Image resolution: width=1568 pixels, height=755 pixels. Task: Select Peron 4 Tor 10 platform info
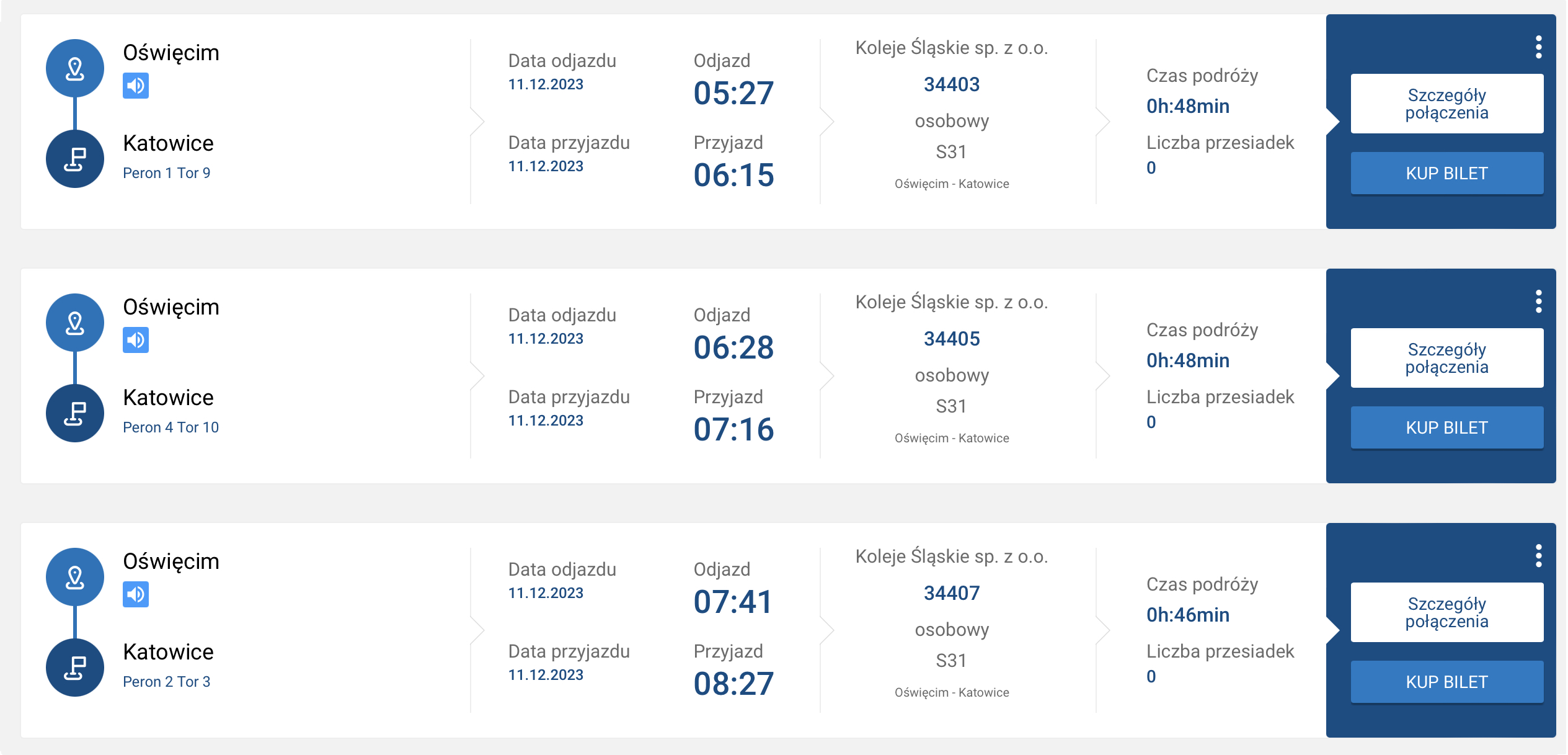point(171,427)
